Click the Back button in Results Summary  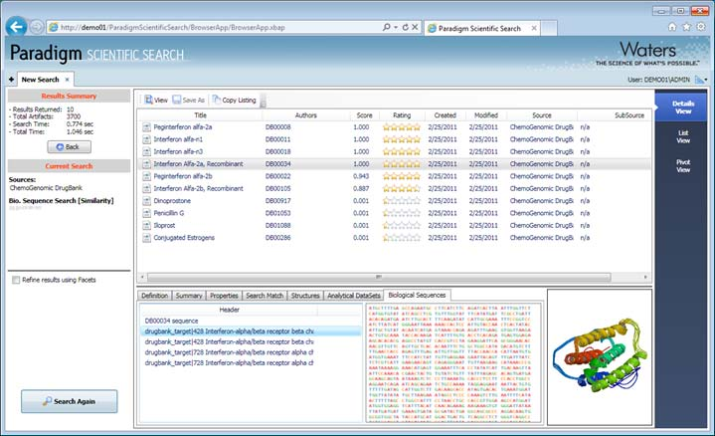coord(69,147)
